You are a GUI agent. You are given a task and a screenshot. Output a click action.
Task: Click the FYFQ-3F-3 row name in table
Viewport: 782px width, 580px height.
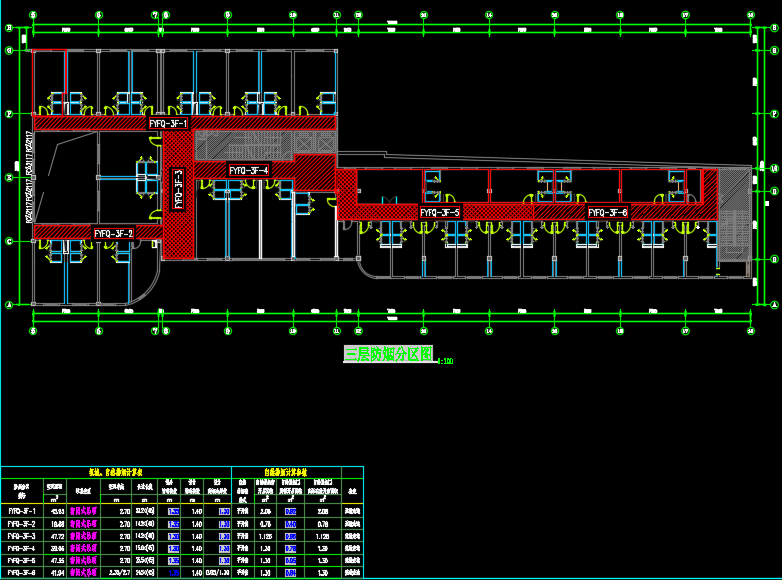tap(22, 535)
